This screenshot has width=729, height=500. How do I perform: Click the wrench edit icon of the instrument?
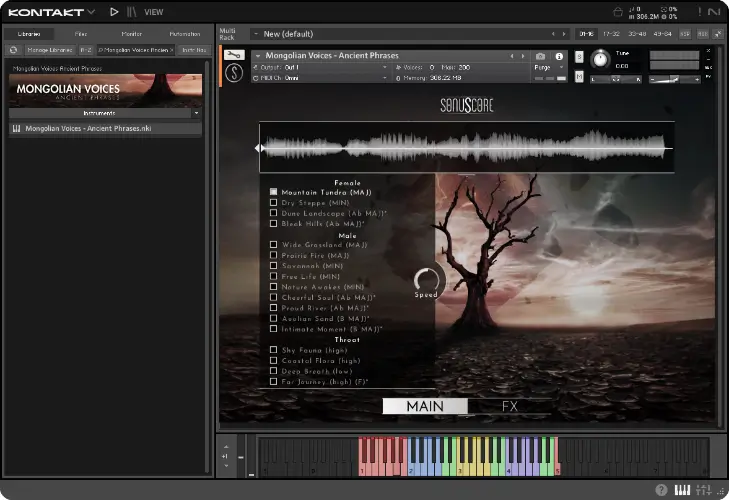pyautogui.click(x=233, y=55)
